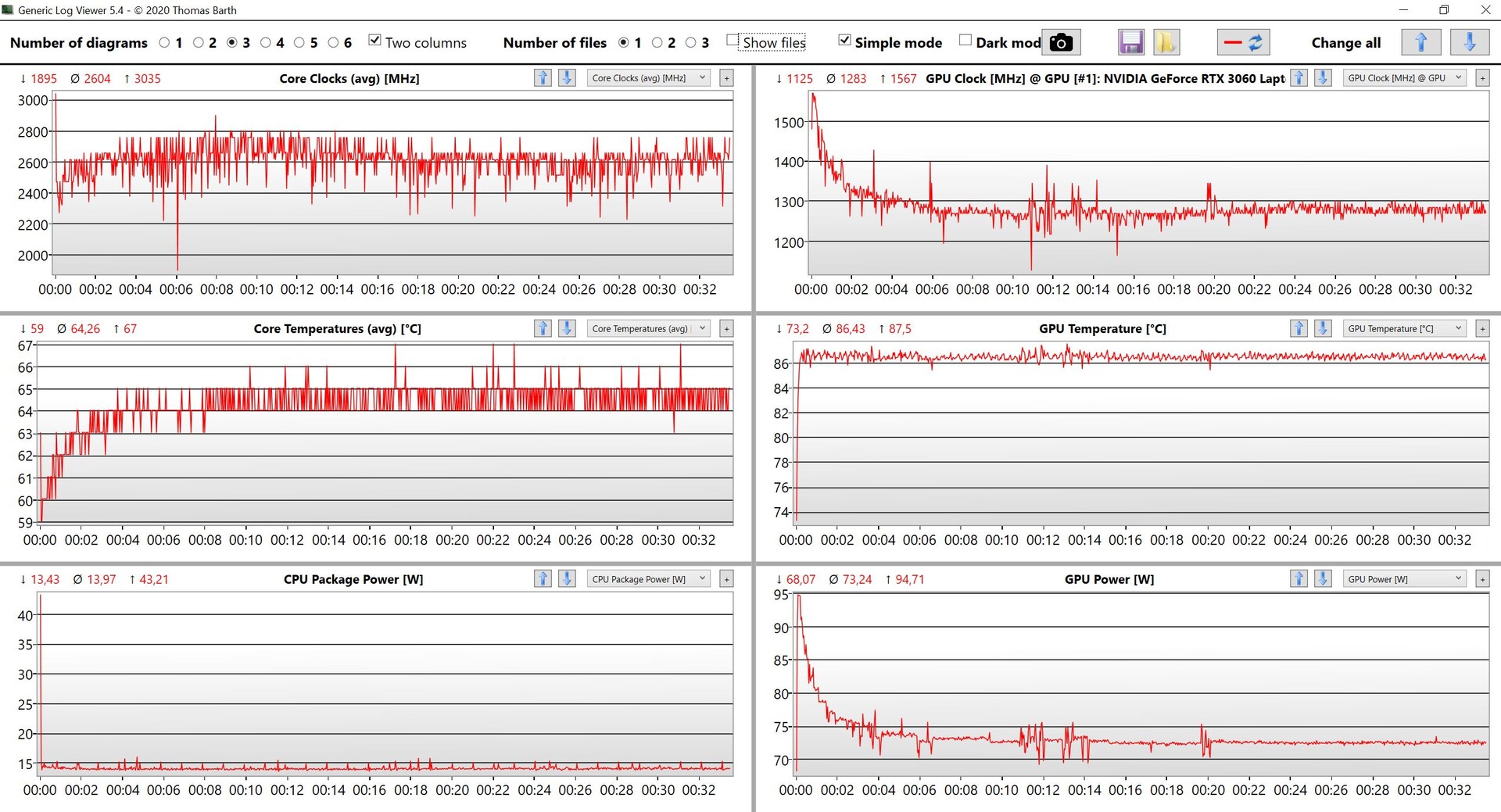
Task: Click the purple floppy disk save icon
Action: coord(1130,42)
